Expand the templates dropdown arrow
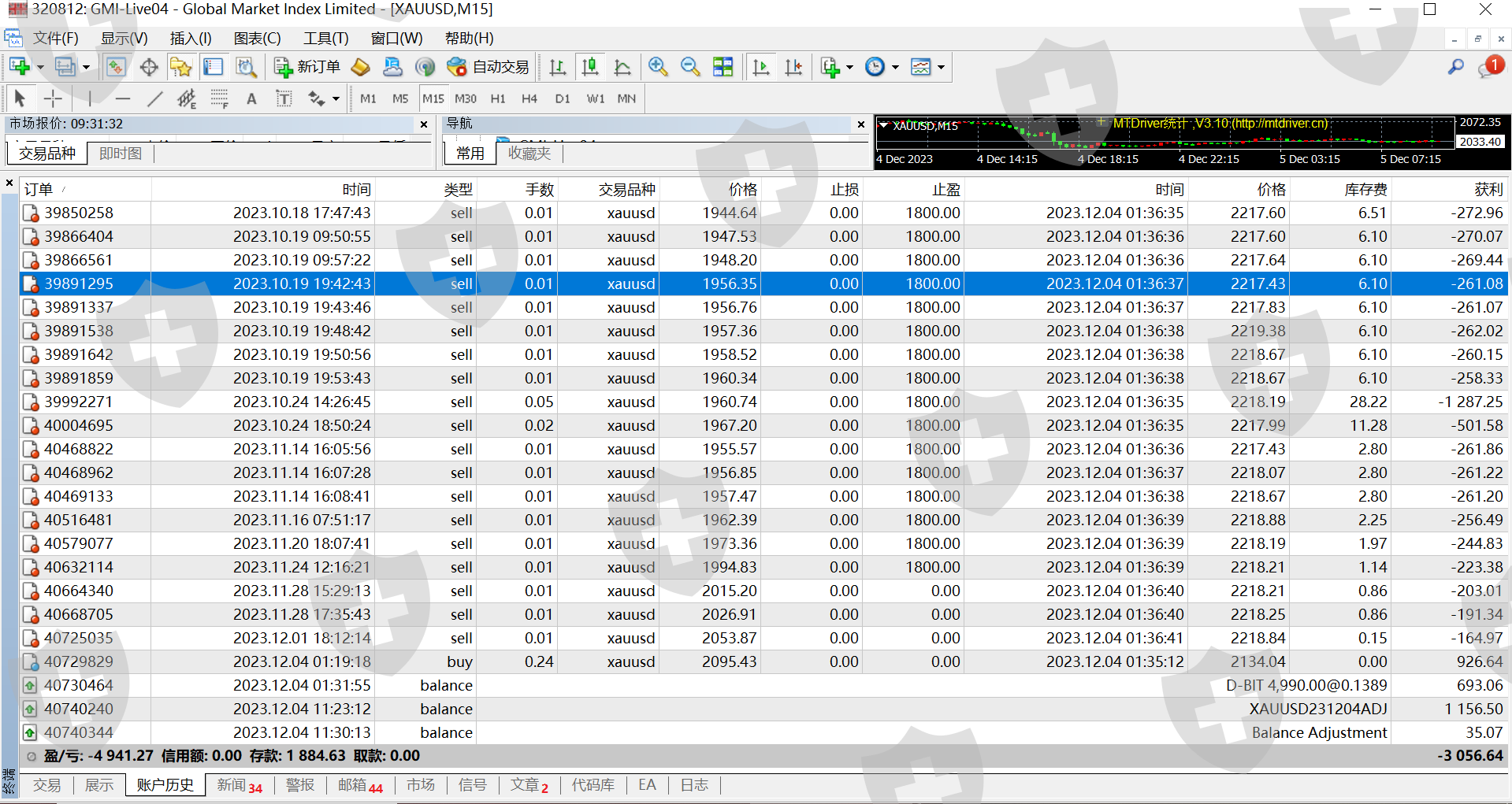Image resolution: width=1512 pixels, height=804 pixels. click(941, 68)
